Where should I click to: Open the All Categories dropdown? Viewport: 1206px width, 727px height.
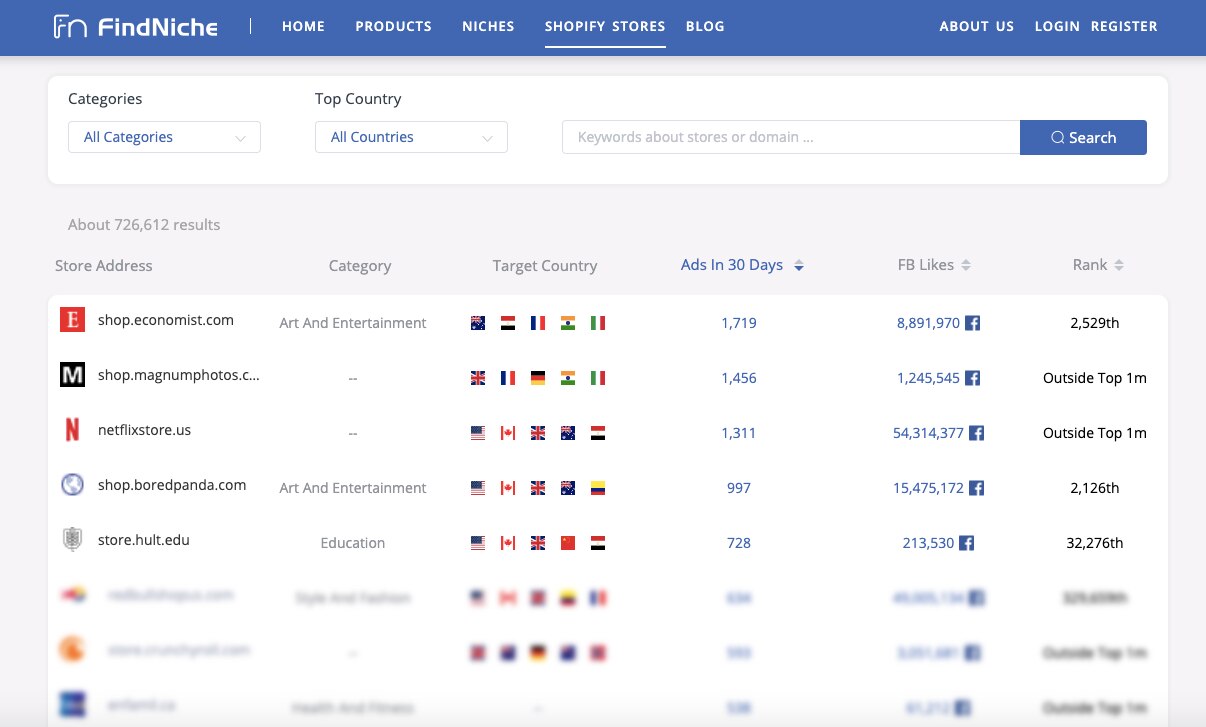point(164,137)
